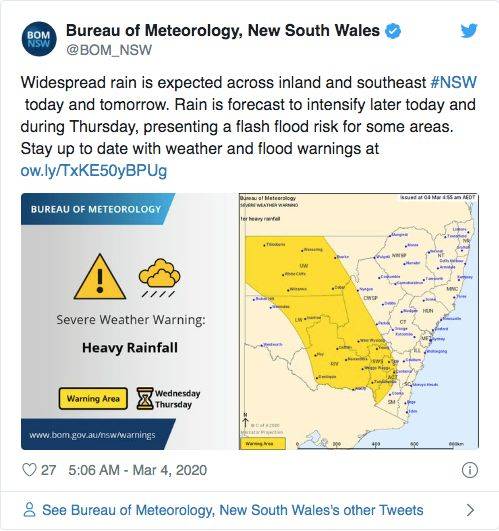Open the tweet info circle icon

click(470, 470)
